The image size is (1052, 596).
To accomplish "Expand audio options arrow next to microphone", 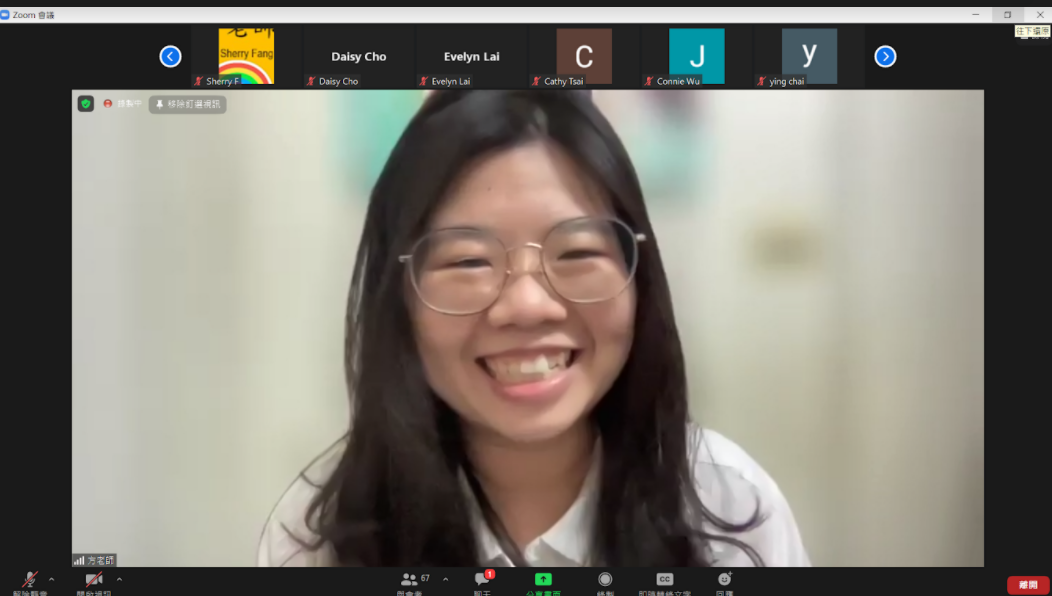I will click(52, 579).
